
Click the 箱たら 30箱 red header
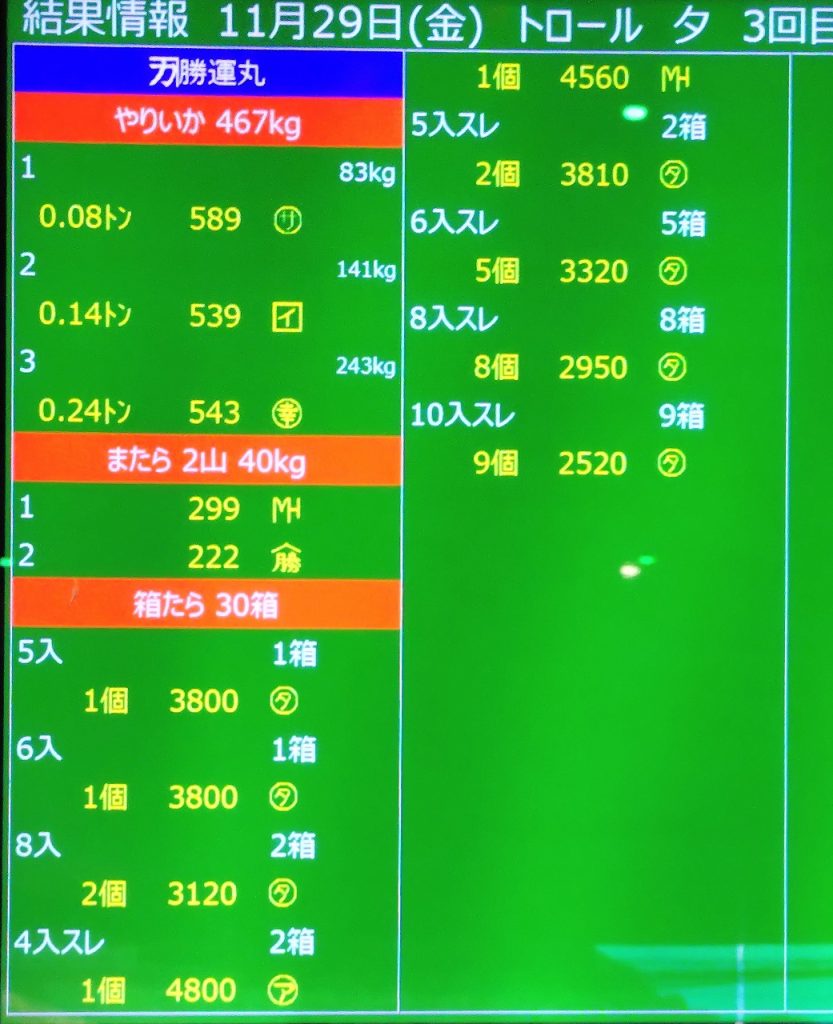[206, 606]
